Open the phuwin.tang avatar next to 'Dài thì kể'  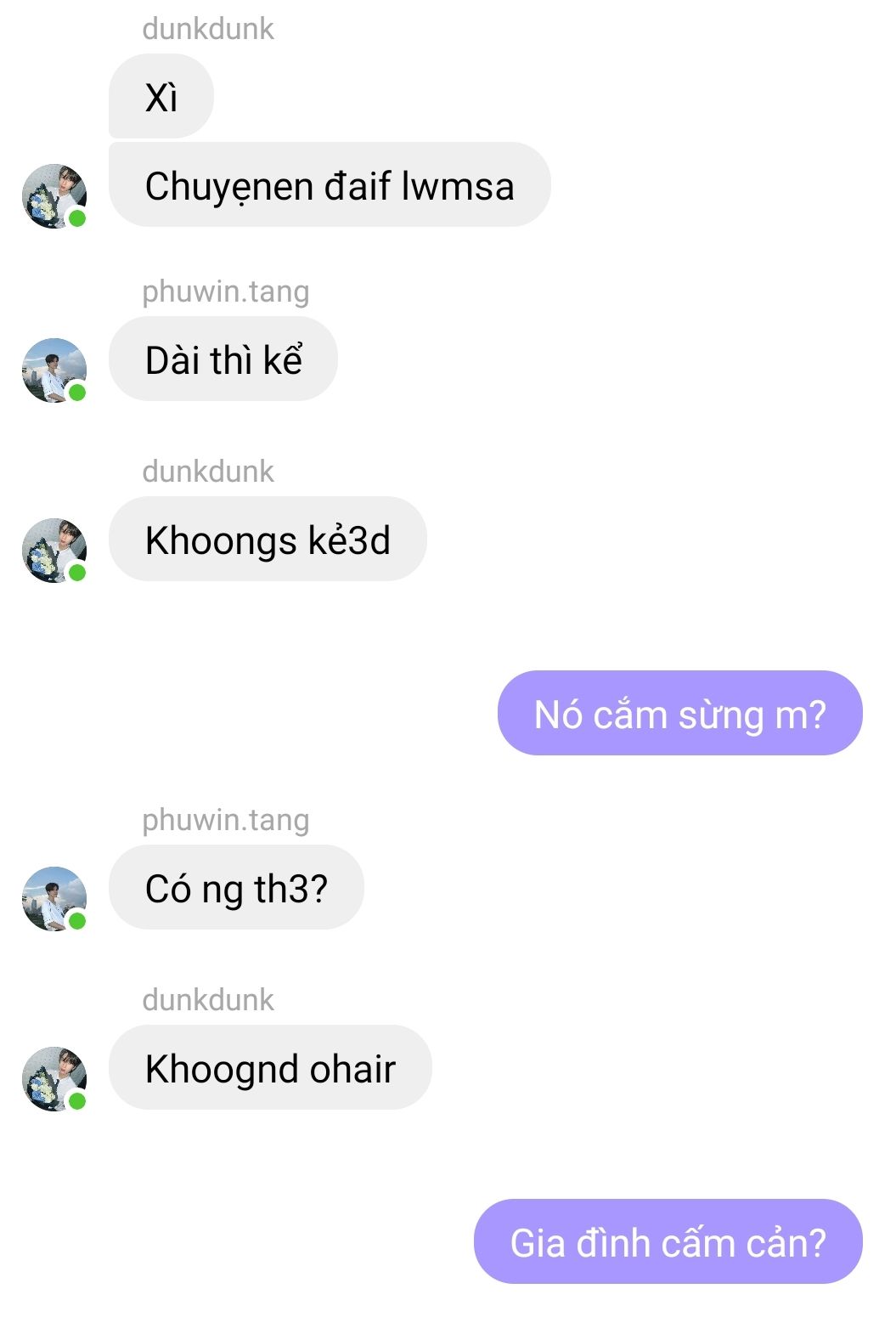54,370
